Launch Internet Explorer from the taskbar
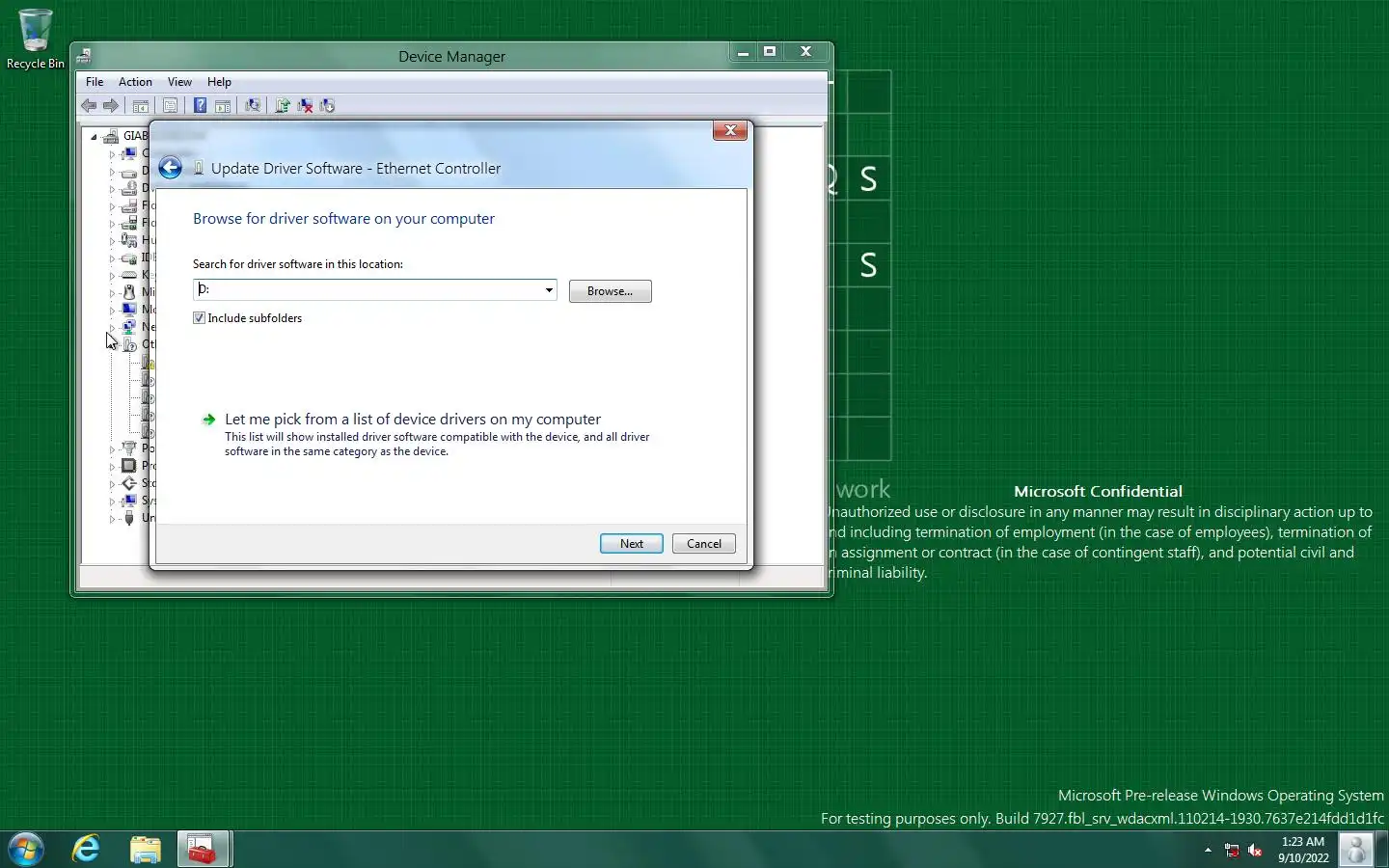The image size is (1389, 868). pyautogui.click(x=86, y=850)
